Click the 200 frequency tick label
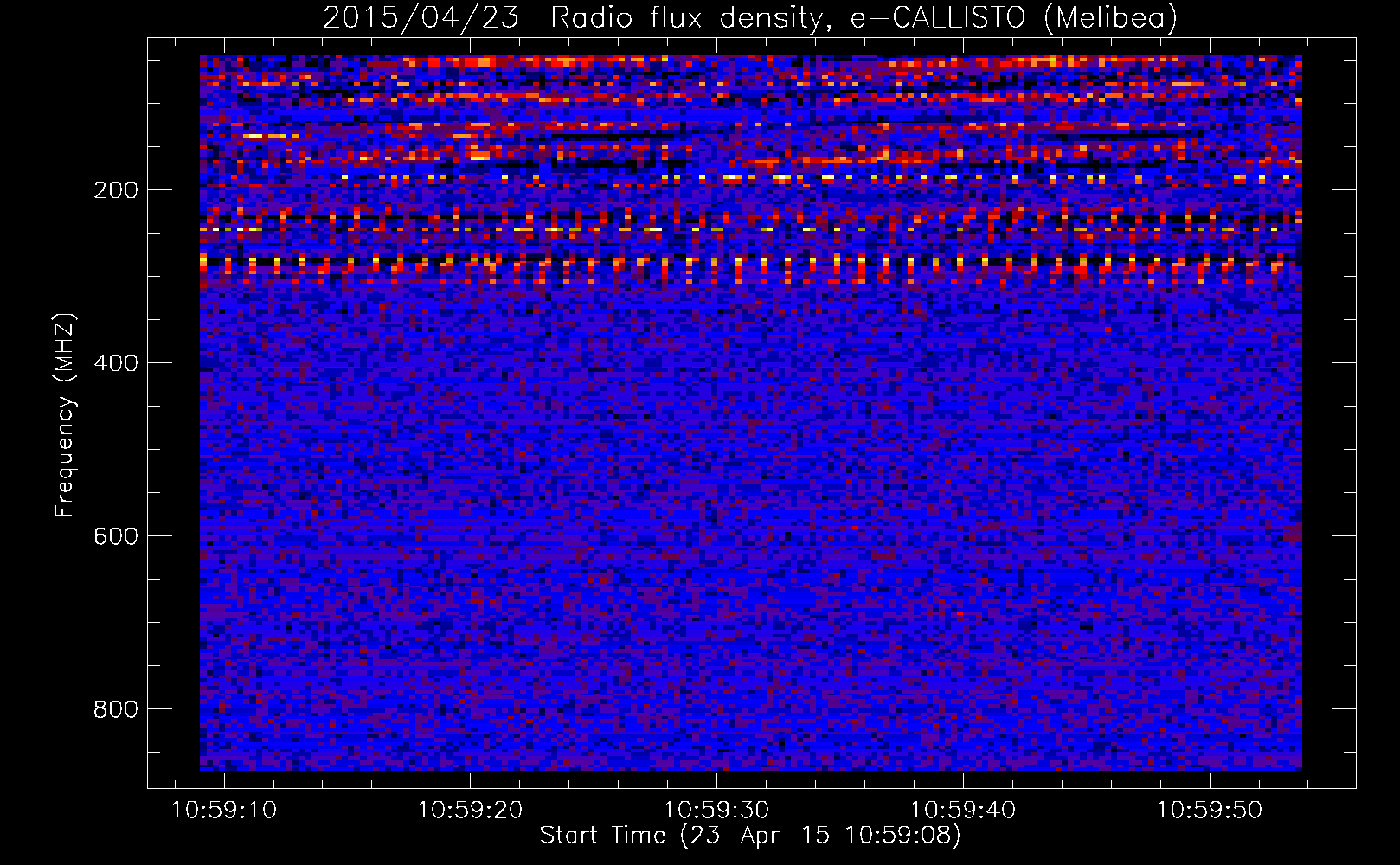The height and width of the screenshot is (865, 1400). tap(115, 190)
